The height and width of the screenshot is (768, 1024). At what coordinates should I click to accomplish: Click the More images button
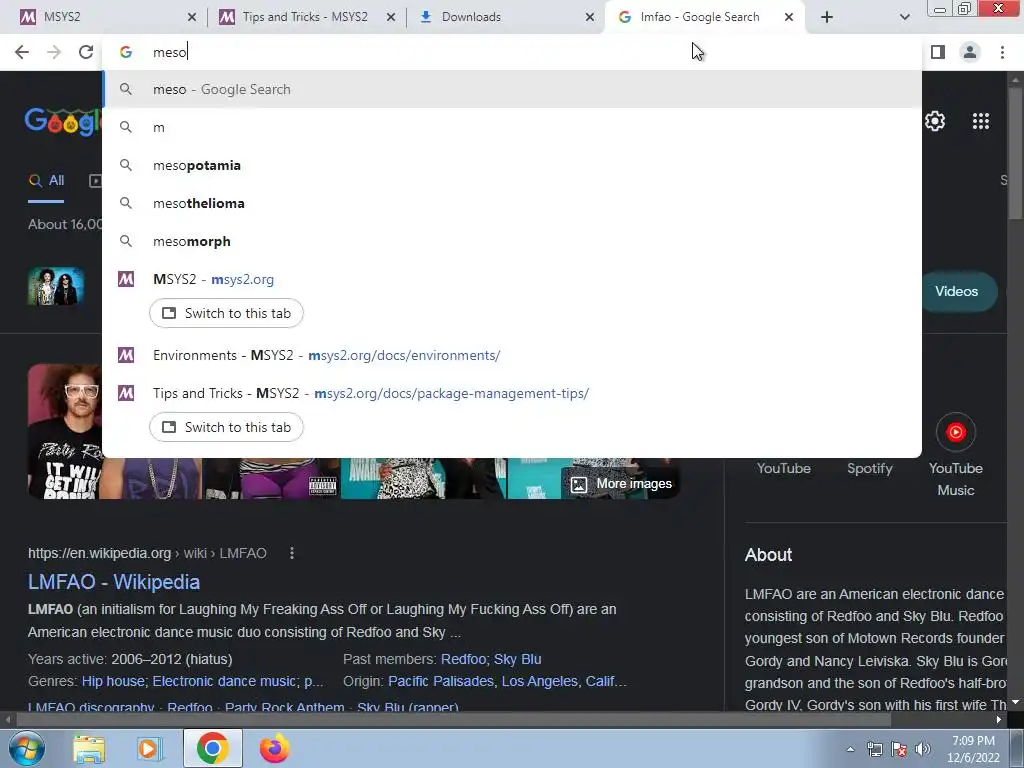coord(622,484)
